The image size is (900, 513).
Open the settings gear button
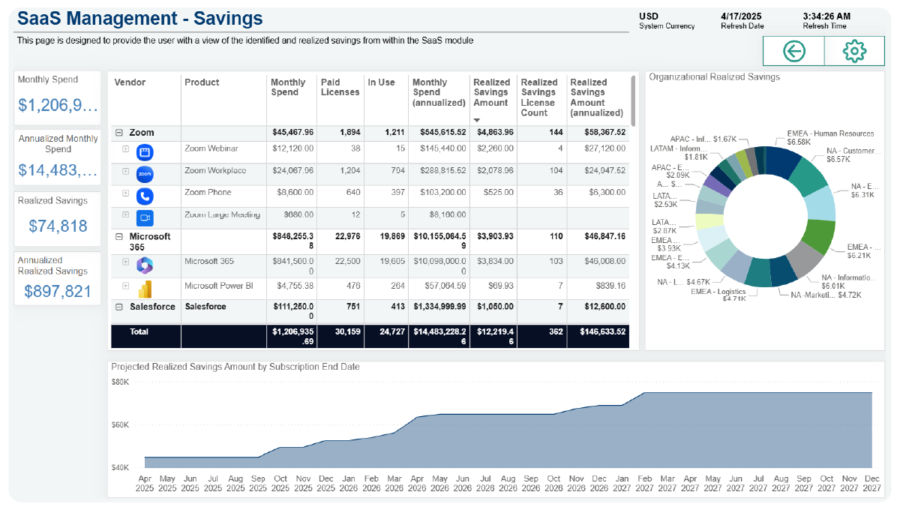pos(854,51)
